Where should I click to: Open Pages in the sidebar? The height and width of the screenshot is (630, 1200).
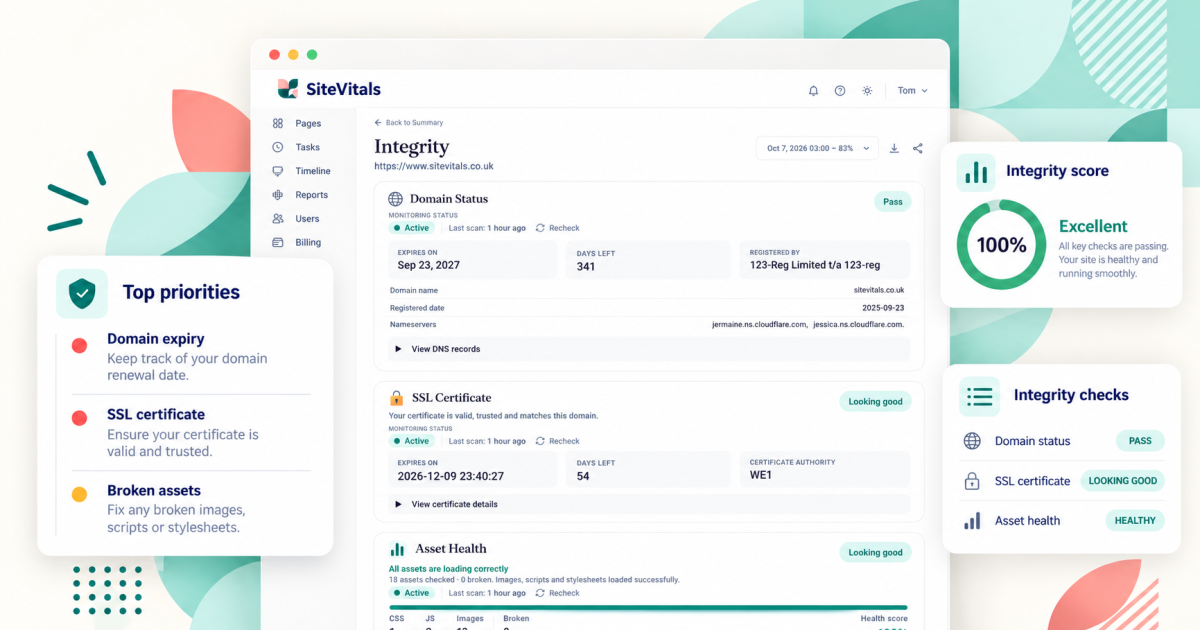(308, 123)
